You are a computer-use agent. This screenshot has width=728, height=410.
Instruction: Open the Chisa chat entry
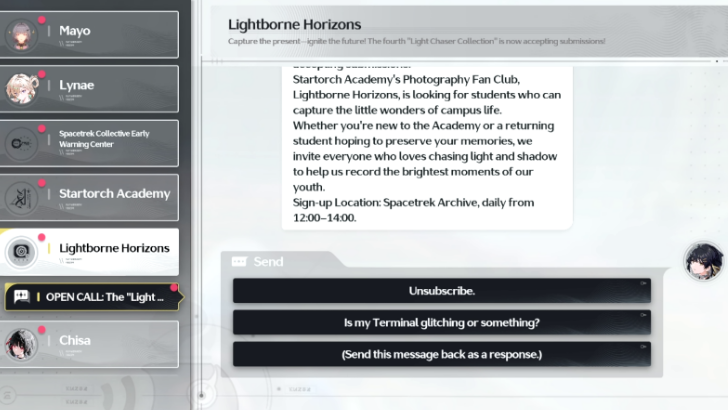pyautogui.click(x=110, y=344)
